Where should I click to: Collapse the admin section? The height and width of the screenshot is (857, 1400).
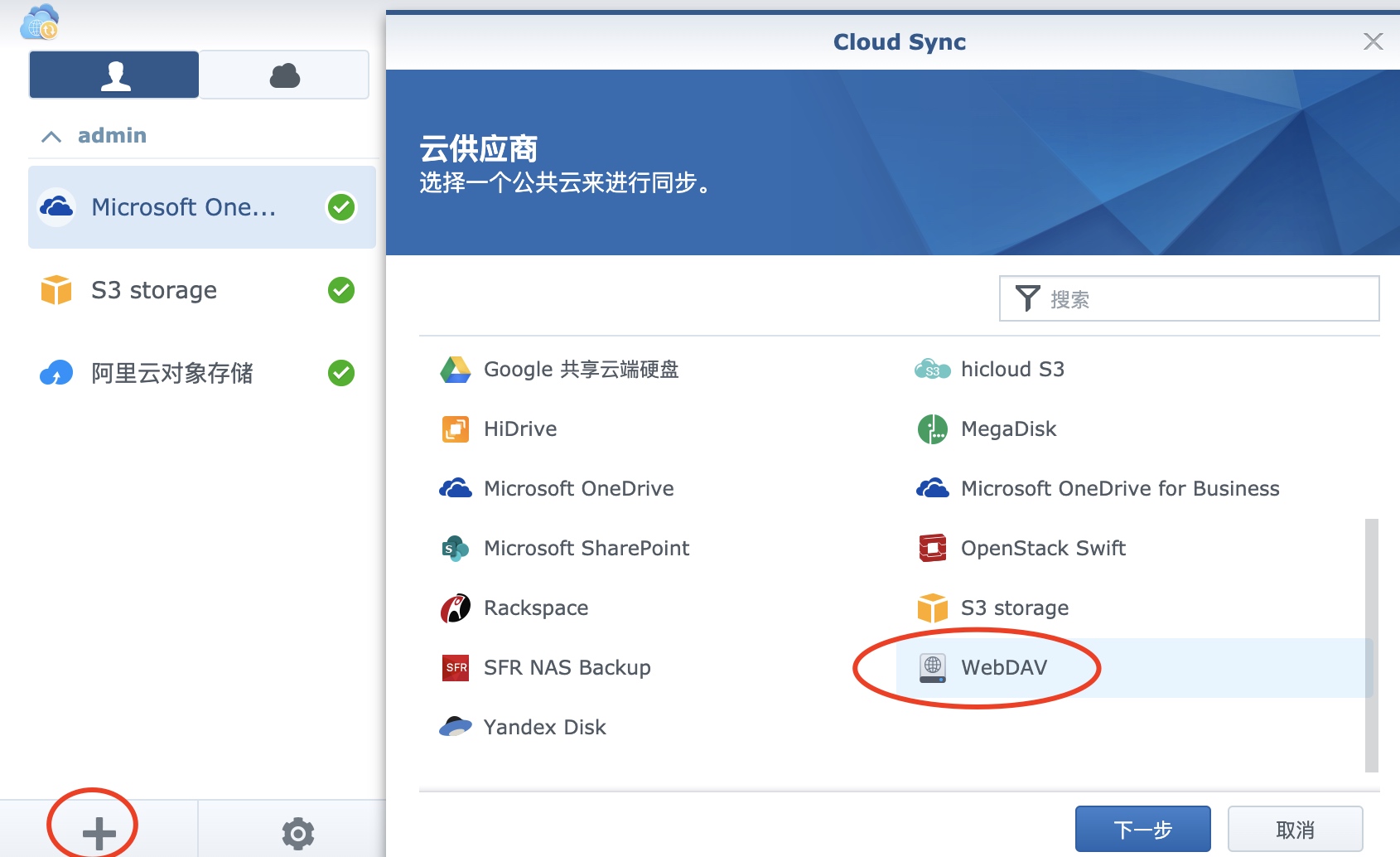(51, 136)
